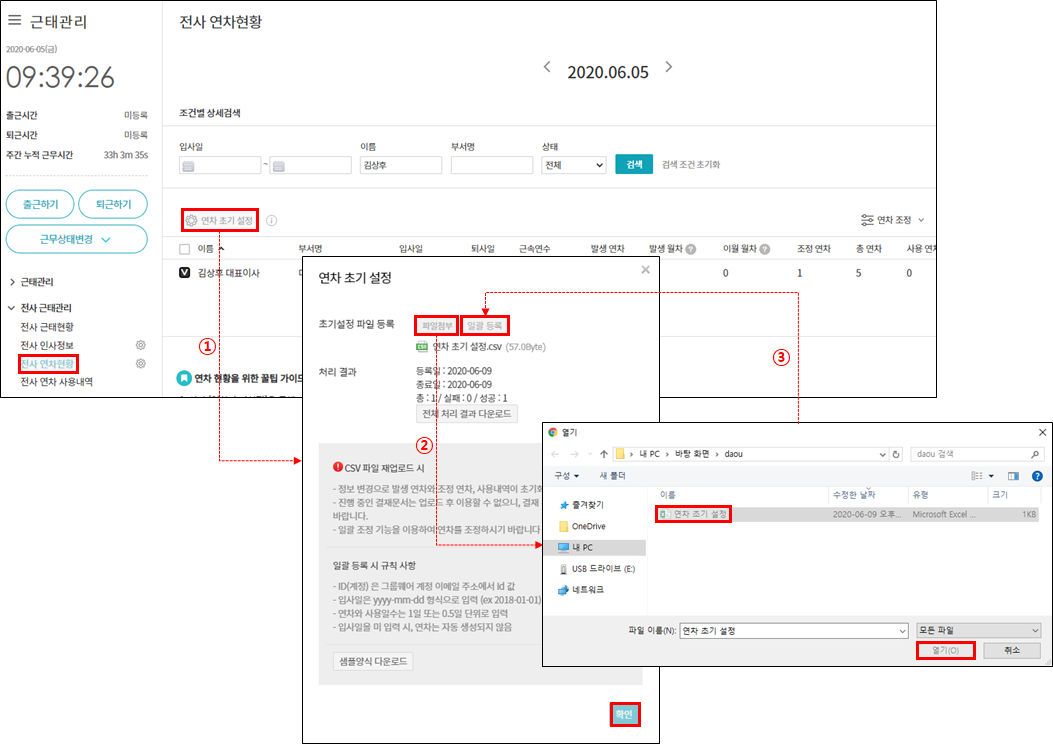Click the help icon beside 이월 월차
The image size is (1053, 744).
[765, 249]
